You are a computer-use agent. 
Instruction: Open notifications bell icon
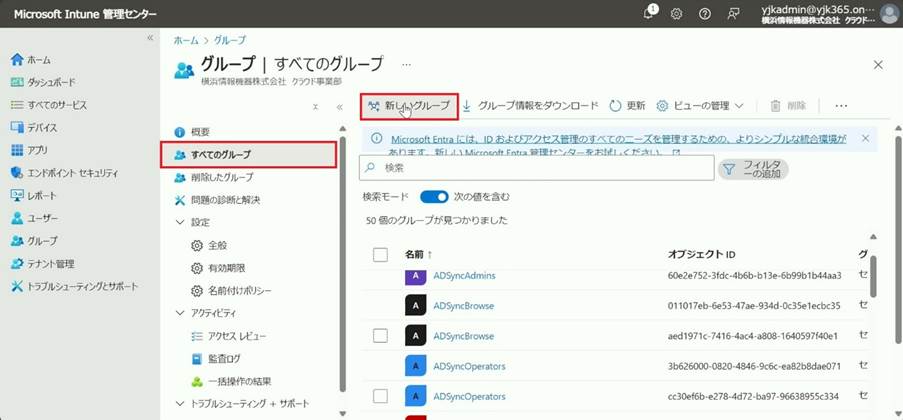pyautogui.click(x=650, y=13)
